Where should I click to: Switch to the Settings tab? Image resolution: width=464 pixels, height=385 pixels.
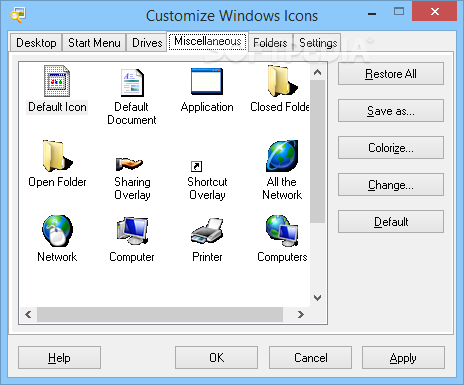click(x=318, y=43)
